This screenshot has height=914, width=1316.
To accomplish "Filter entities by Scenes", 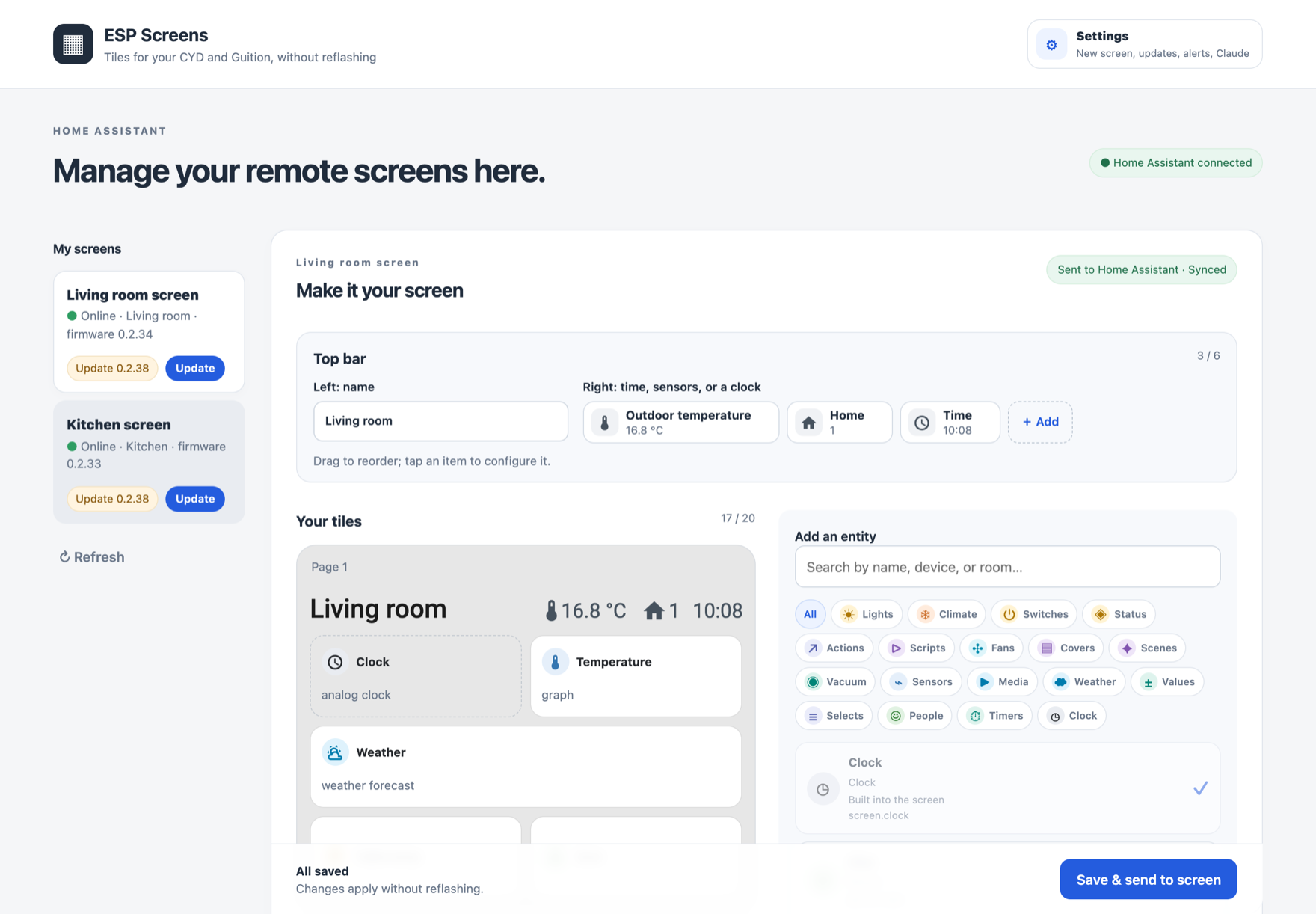I will 1148,648.
